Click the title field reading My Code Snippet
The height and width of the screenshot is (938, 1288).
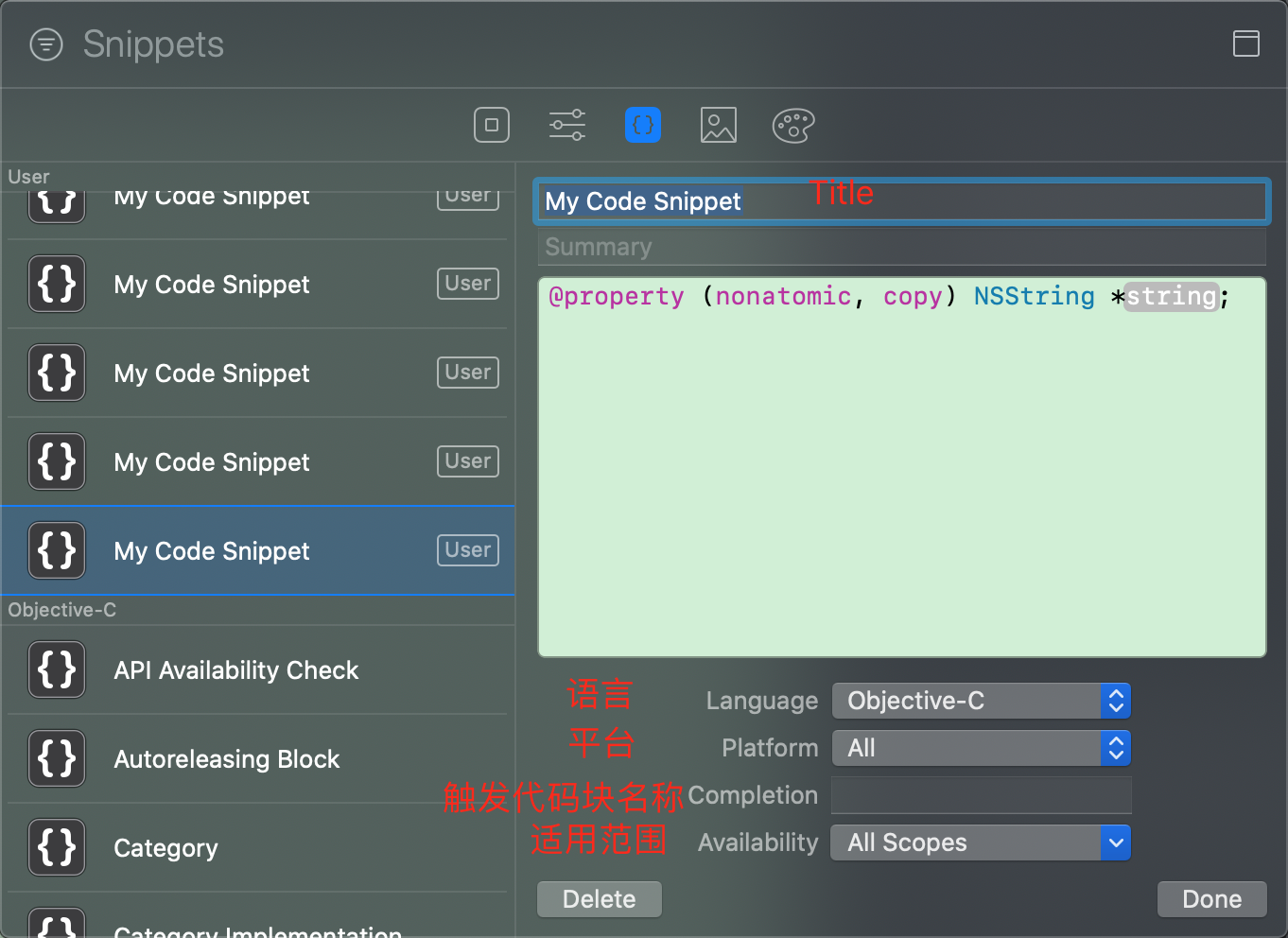point(901,201)
